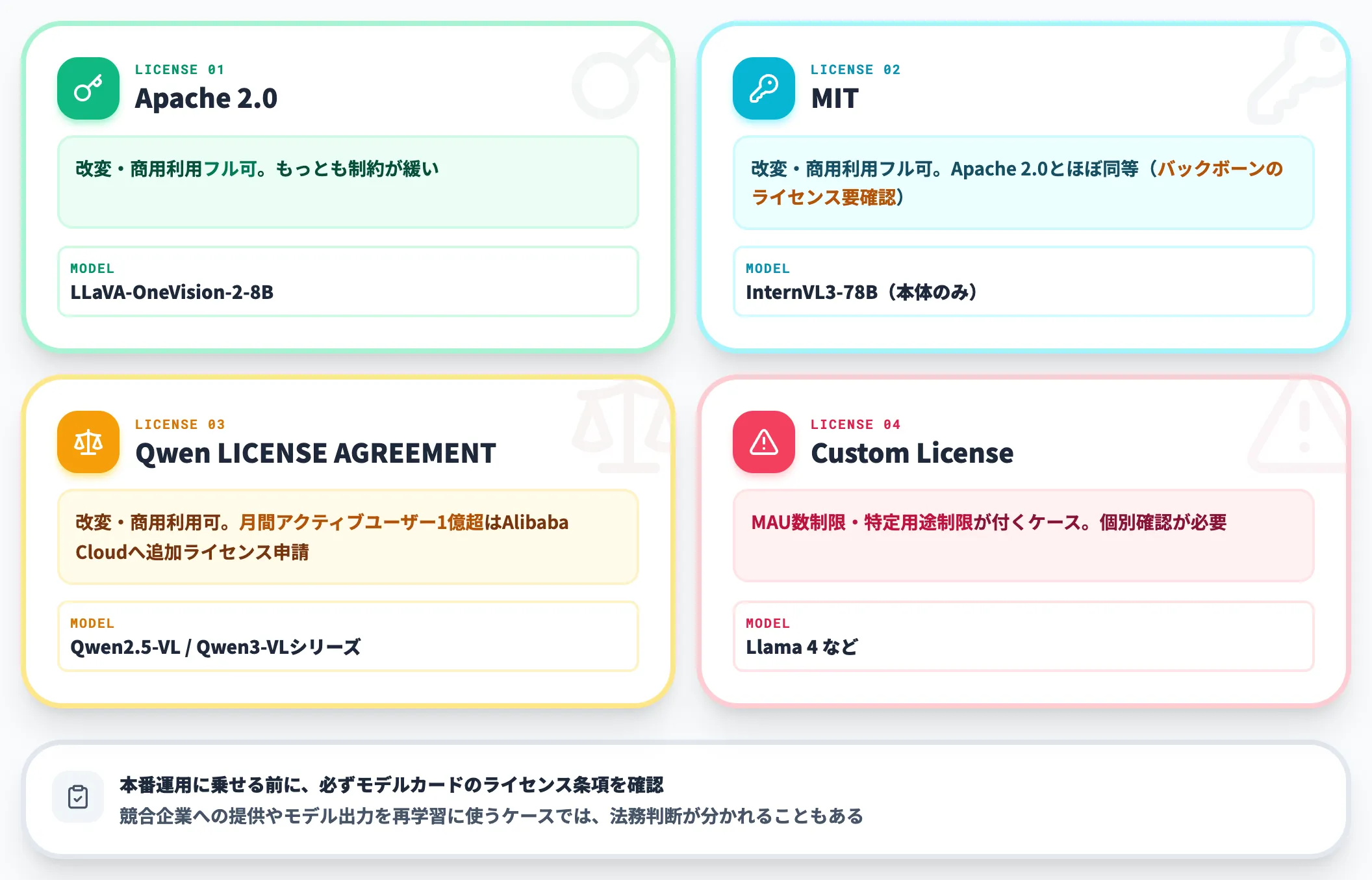Click the Qwen2.5-VL / Qwen3-VL model text
The height and width of the screenshot is (880, 1372).
215,647
